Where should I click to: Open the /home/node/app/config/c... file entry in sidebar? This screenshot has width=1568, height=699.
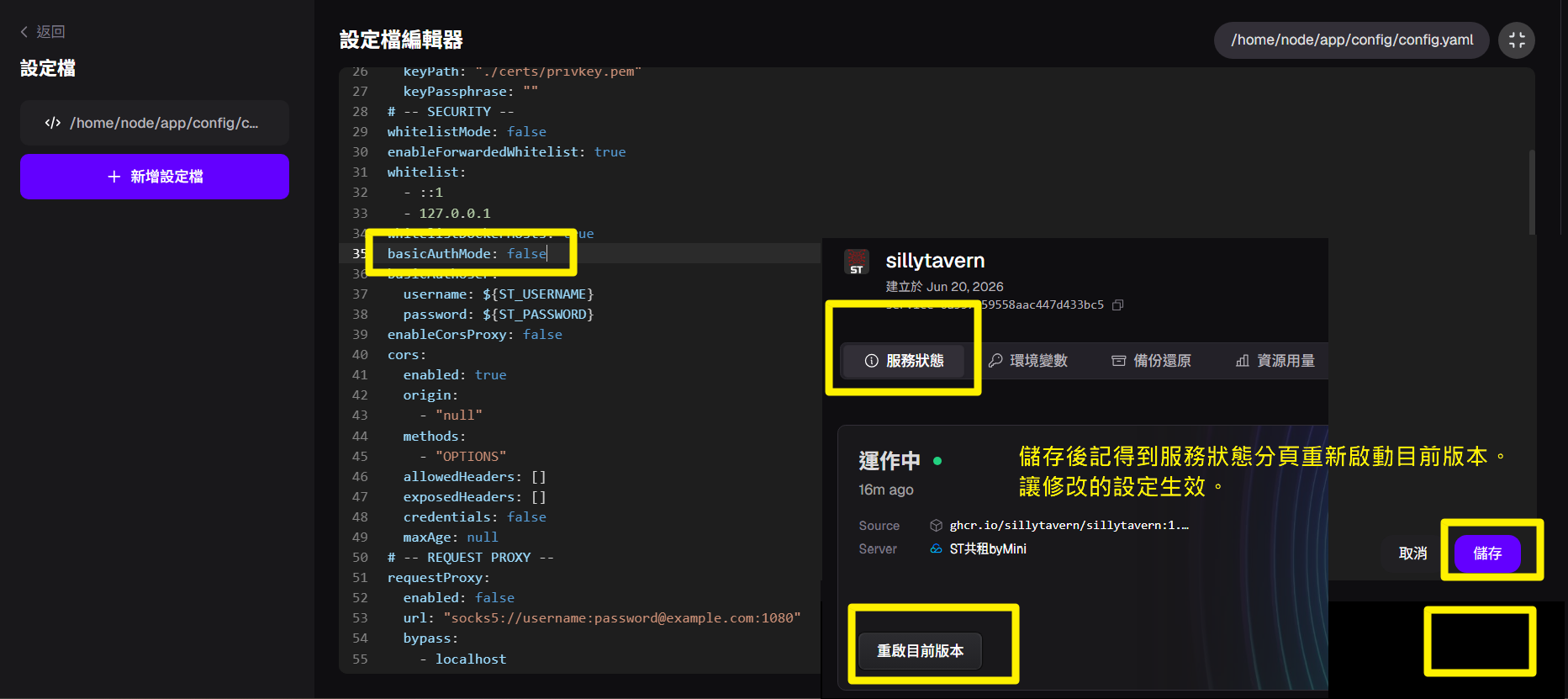click(155, 123)
